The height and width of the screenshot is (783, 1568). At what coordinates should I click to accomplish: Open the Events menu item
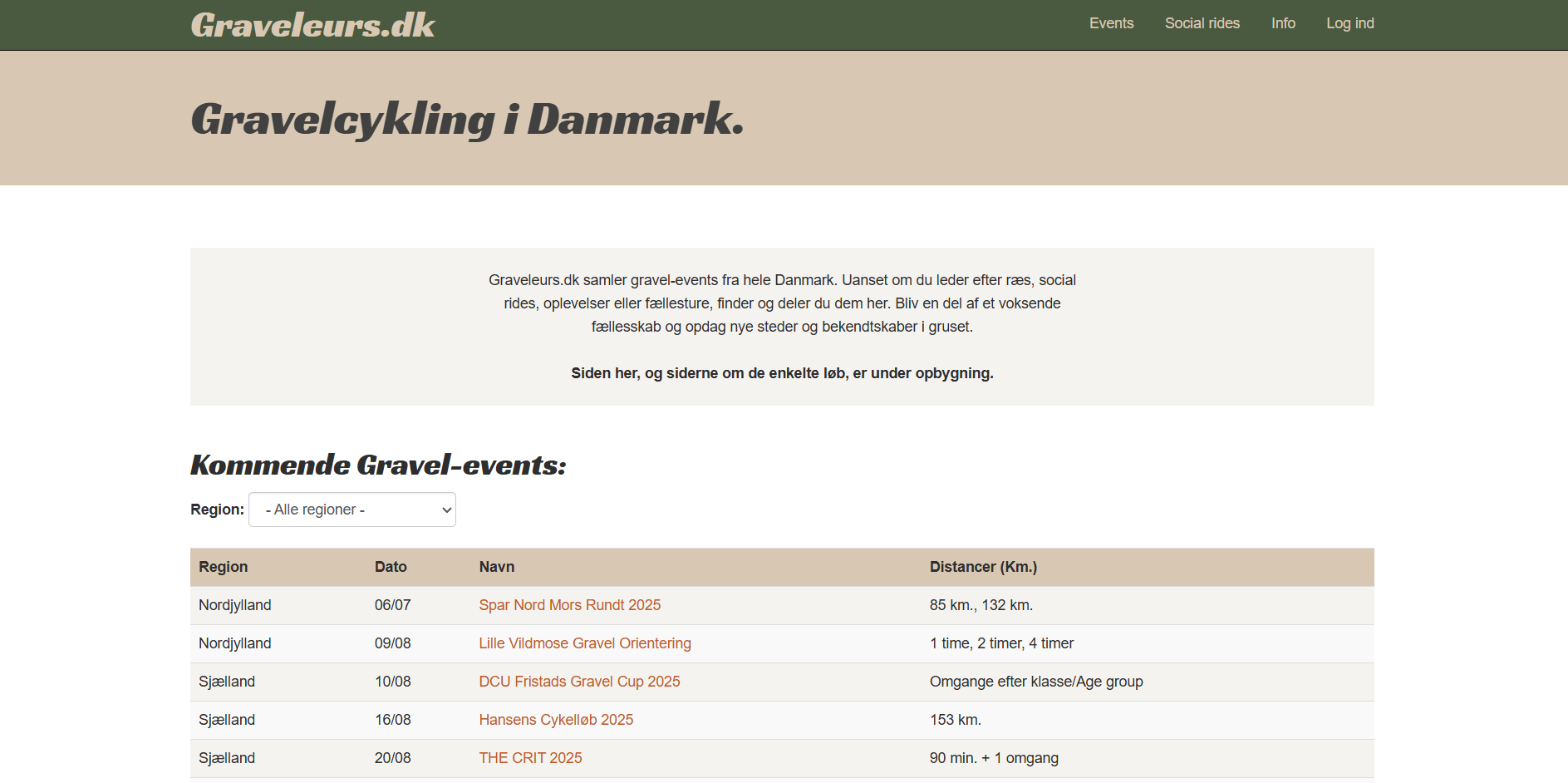click(1111, 23)
